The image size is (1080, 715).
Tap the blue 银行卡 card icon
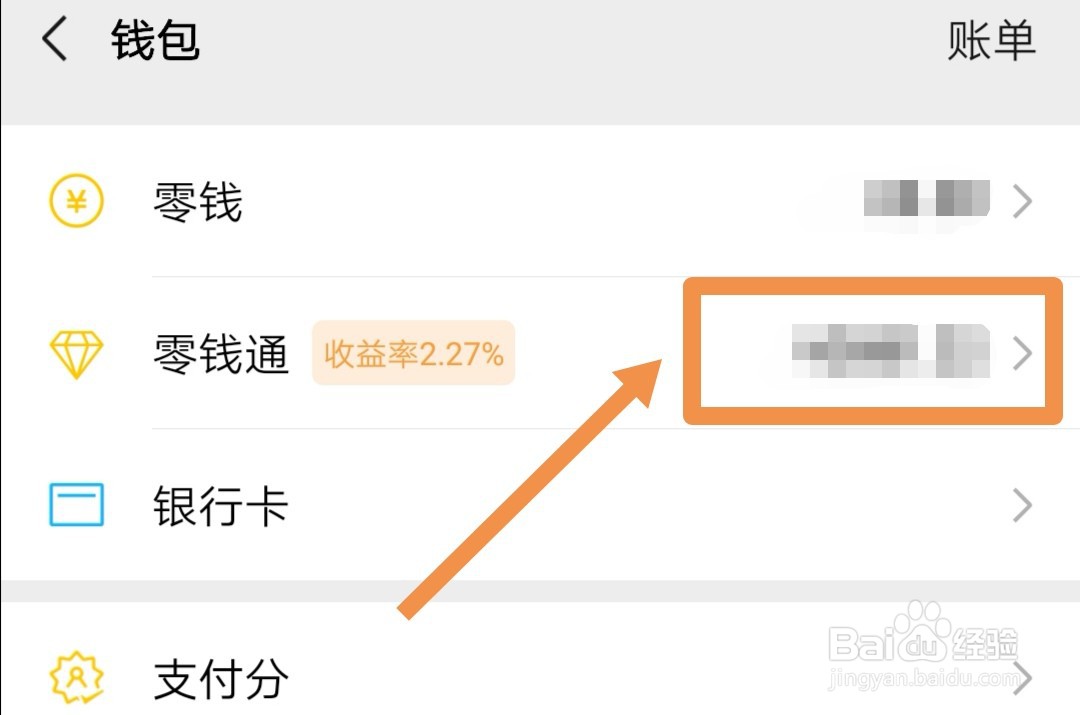[76, 504]
